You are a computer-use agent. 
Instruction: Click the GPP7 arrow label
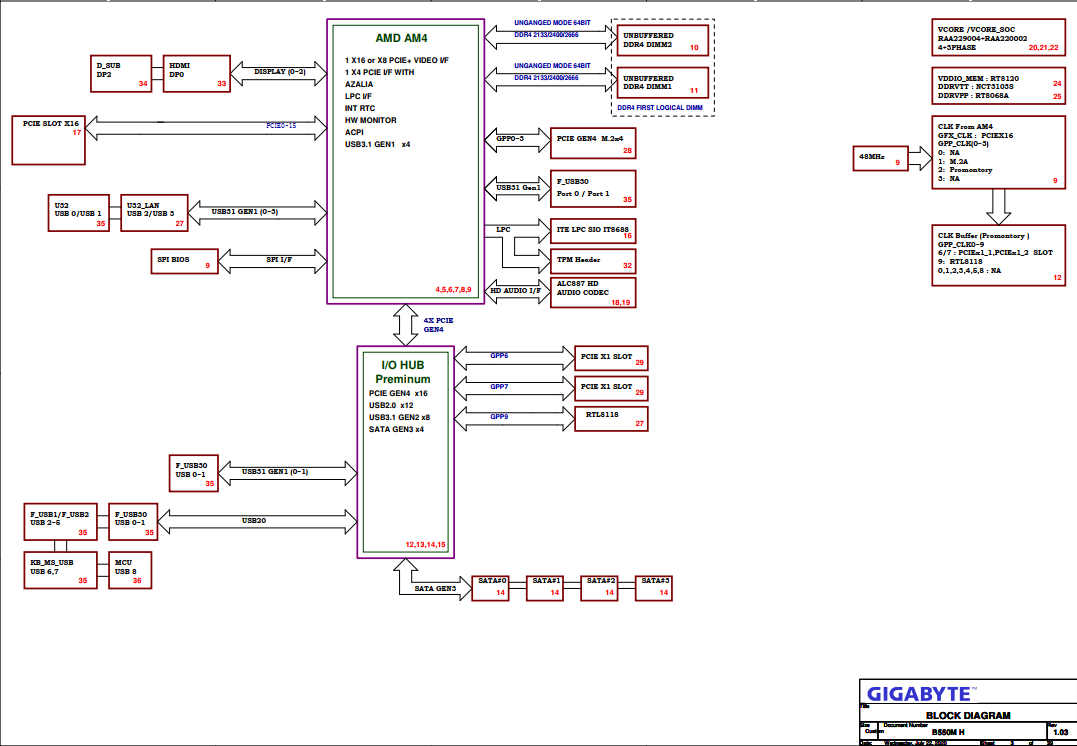pyautogui.click(x=499, y=387)
